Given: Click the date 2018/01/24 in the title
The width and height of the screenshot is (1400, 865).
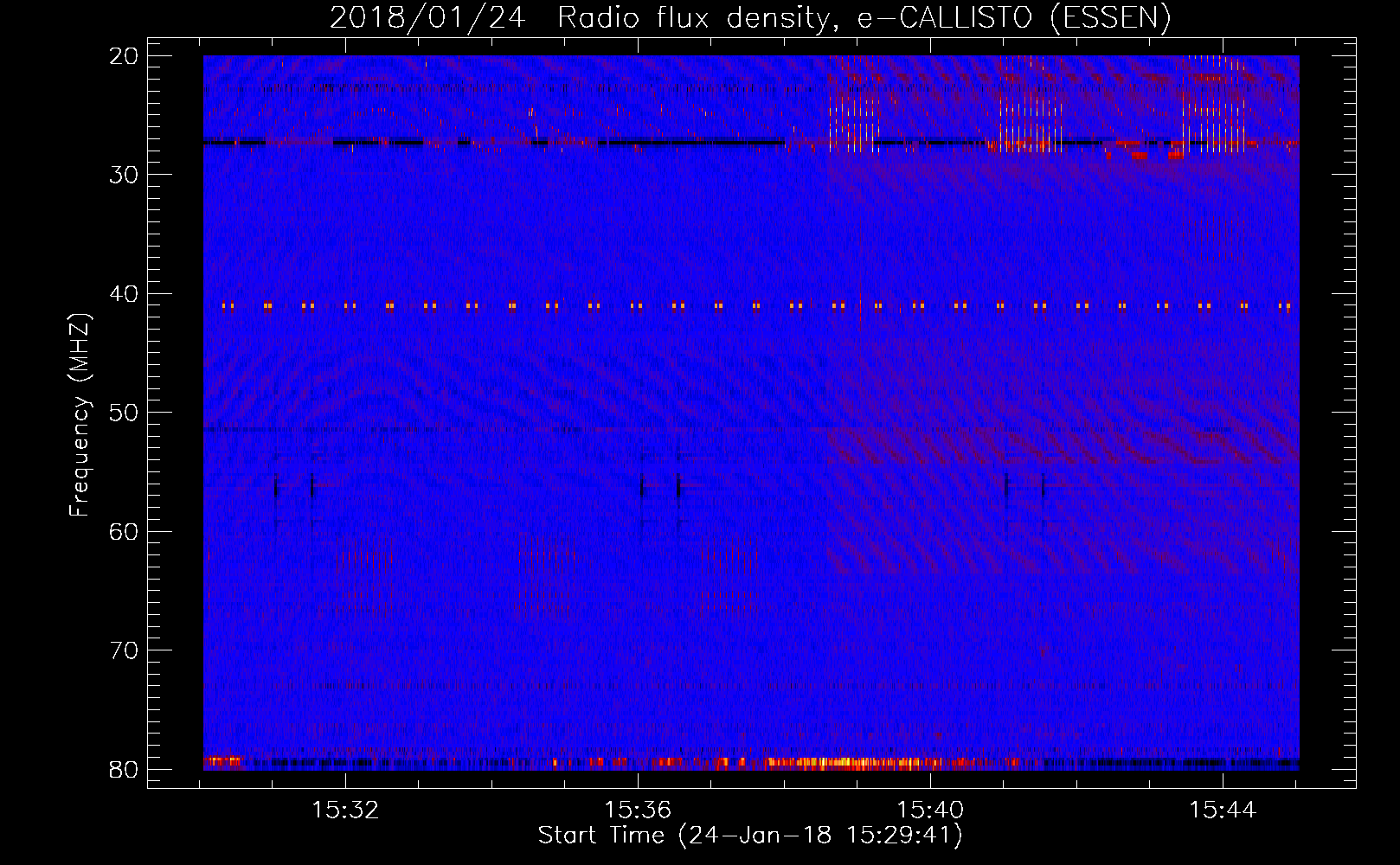Looking at the screenshot, I should click(427, 18).
